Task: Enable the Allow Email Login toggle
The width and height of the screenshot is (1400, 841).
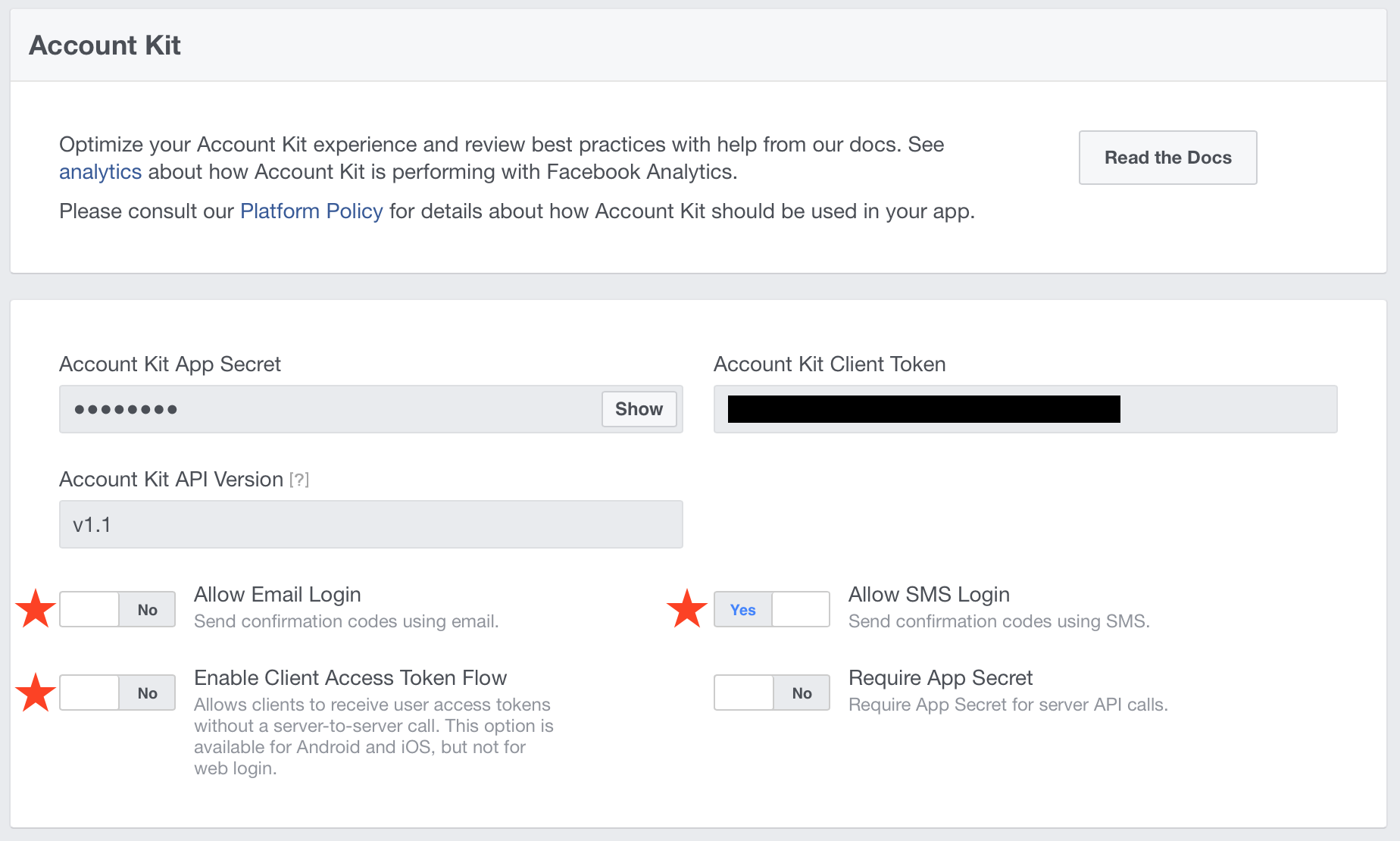Action: (117, 610)
